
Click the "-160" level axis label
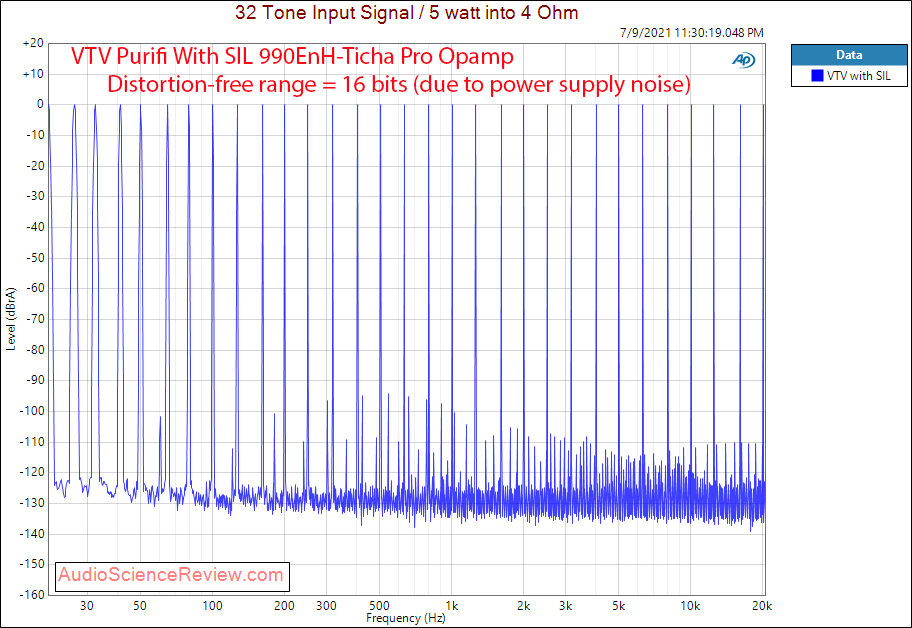[32, 595]
